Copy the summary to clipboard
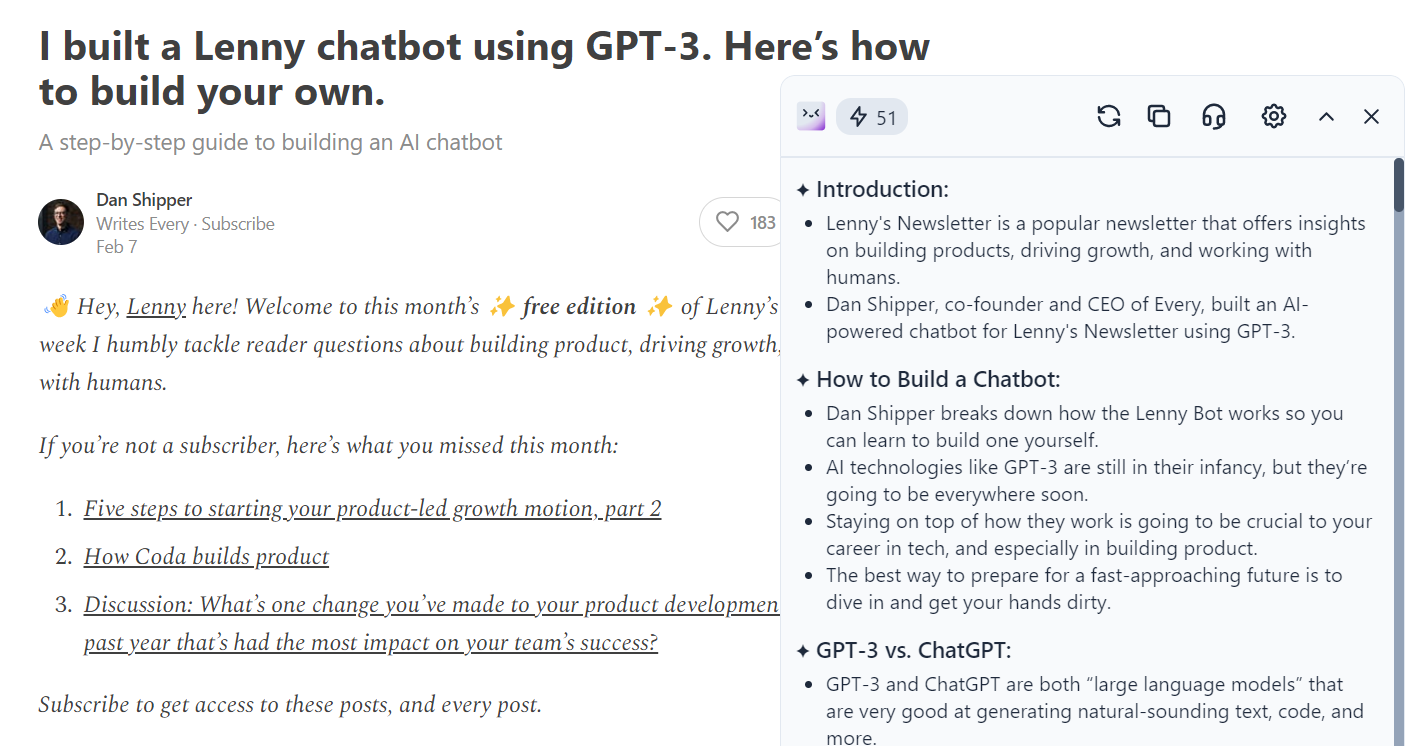This screenshot has width=1423, height=746. point(1159,116)
